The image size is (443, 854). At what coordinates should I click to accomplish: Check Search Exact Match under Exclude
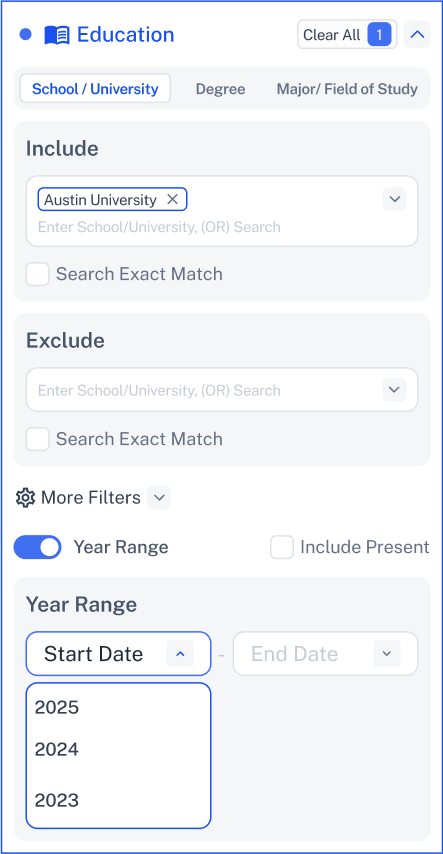(x=38, y=439)
